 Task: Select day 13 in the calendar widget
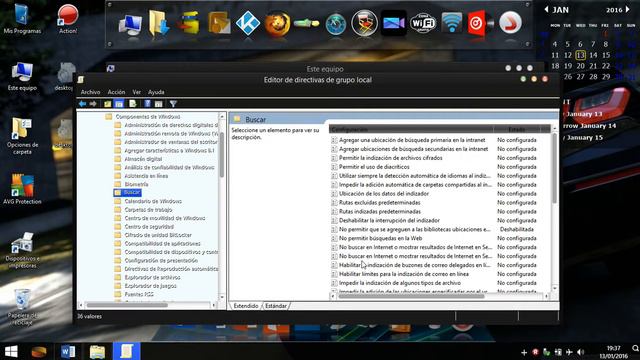tap(580, 55)
